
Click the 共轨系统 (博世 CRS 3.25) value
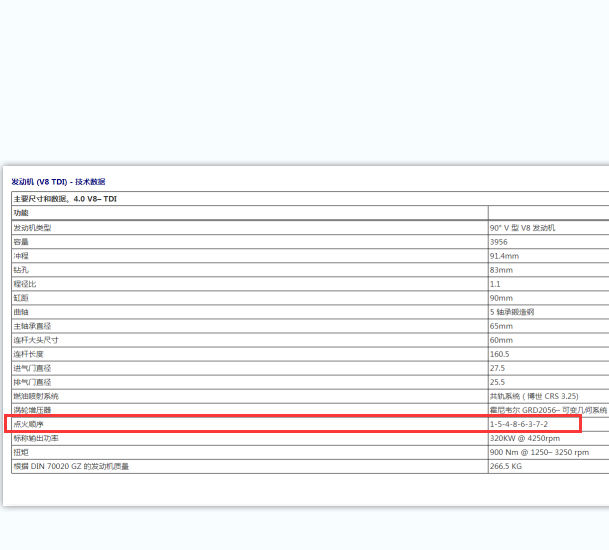(534, 396)
